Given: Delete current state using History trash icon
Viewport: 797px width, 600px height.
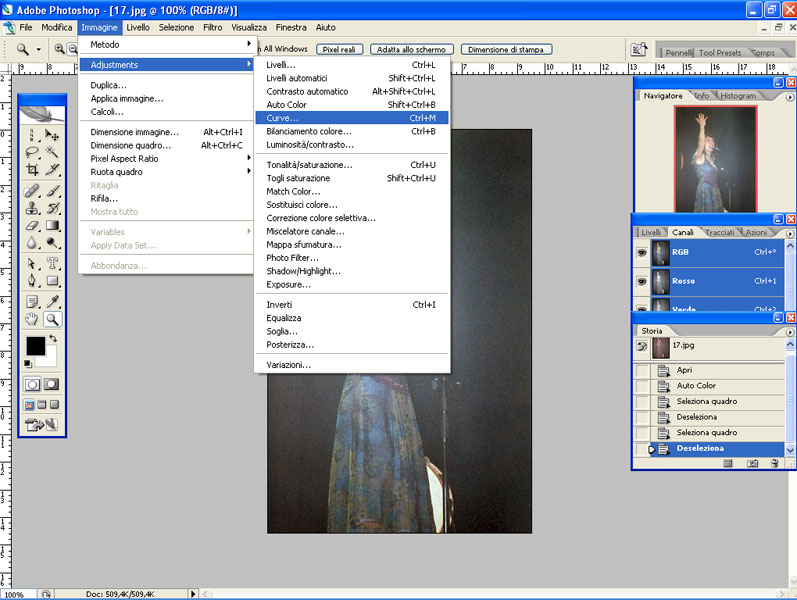Looking at the screenshot, I should (774, 463).
